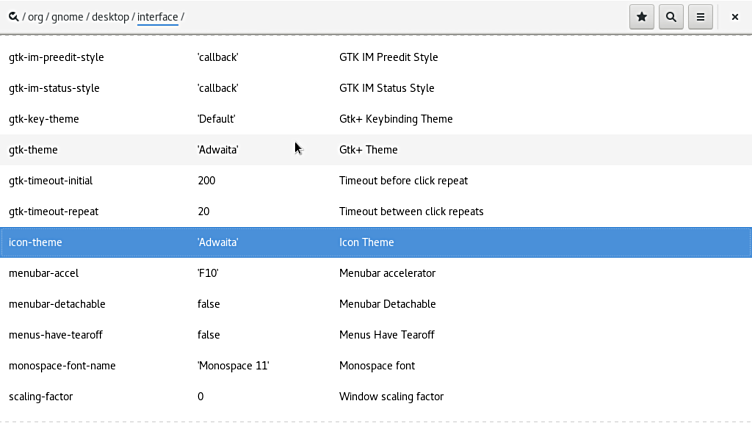Toggle the menubar-detachable false value
752x423 pixels.
tap(208, 304)
